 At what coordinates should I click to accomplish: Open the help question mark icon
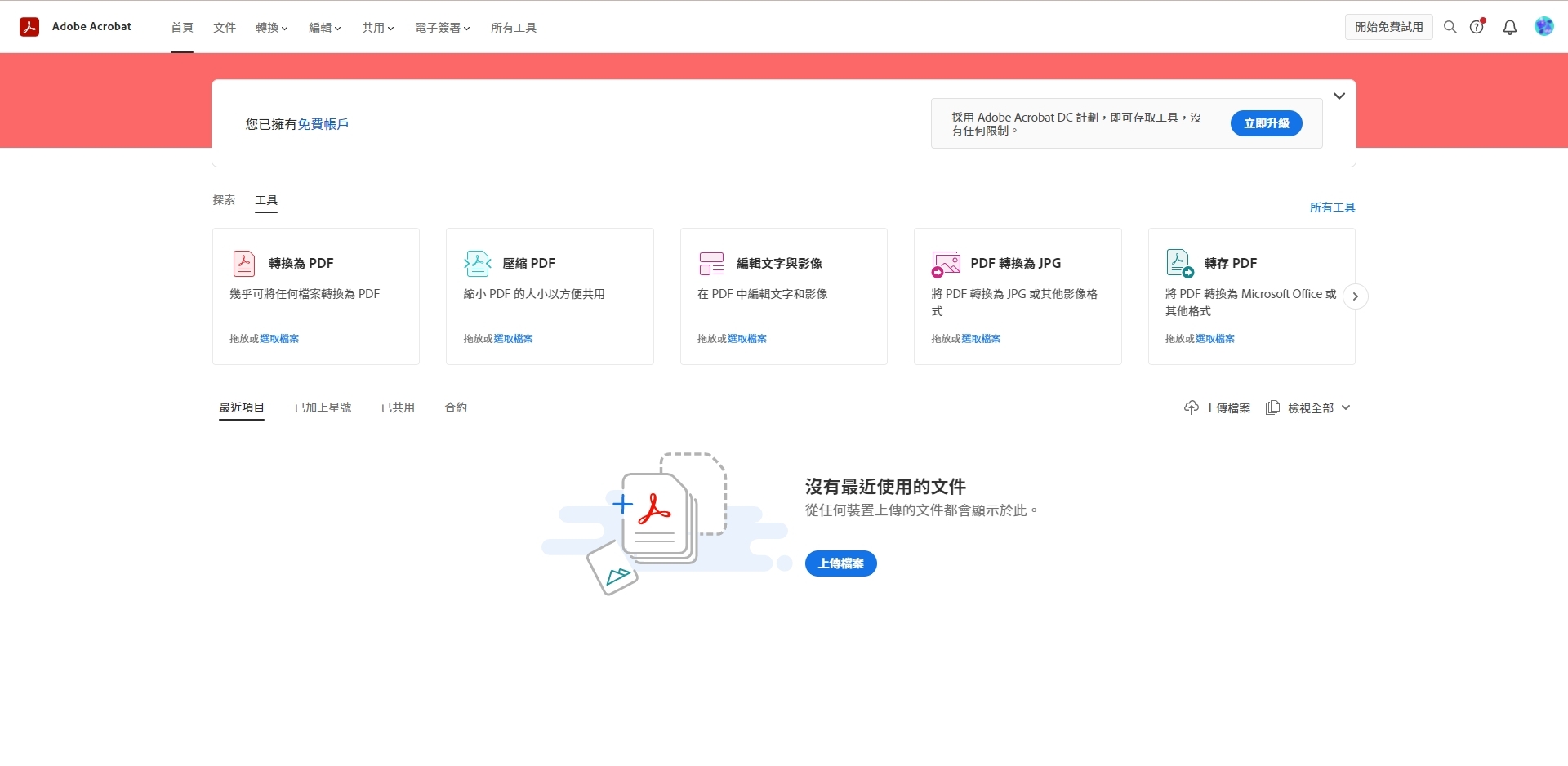pos(1477,27)
